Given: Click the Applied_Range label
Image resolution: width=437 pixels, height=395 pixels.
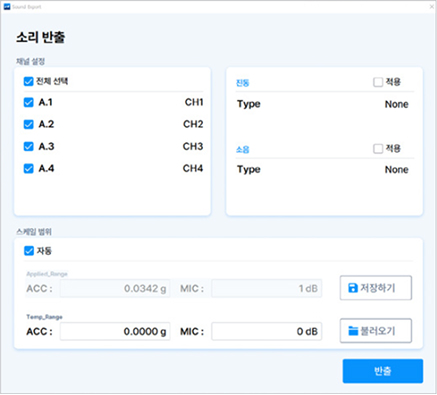Looking at the screenshot, I should tap(47, 274).
